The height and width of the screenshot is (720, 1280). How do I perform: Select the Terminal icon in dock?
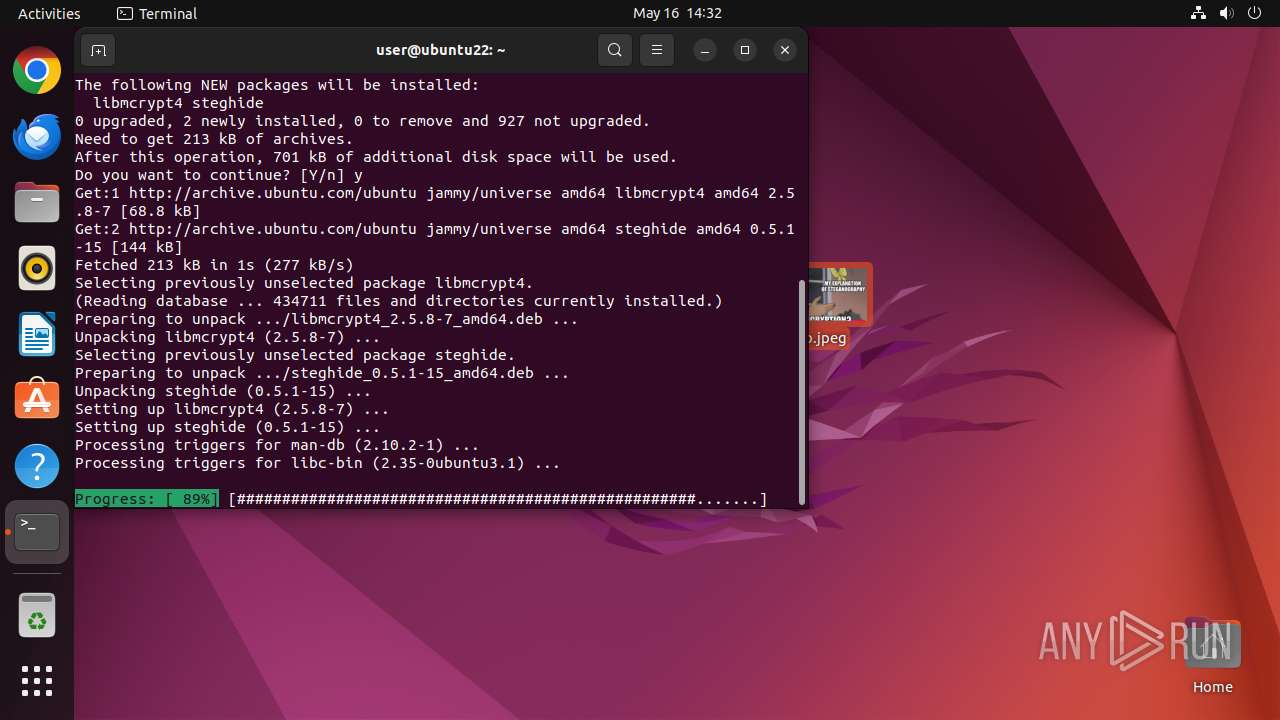pos(37,532)
